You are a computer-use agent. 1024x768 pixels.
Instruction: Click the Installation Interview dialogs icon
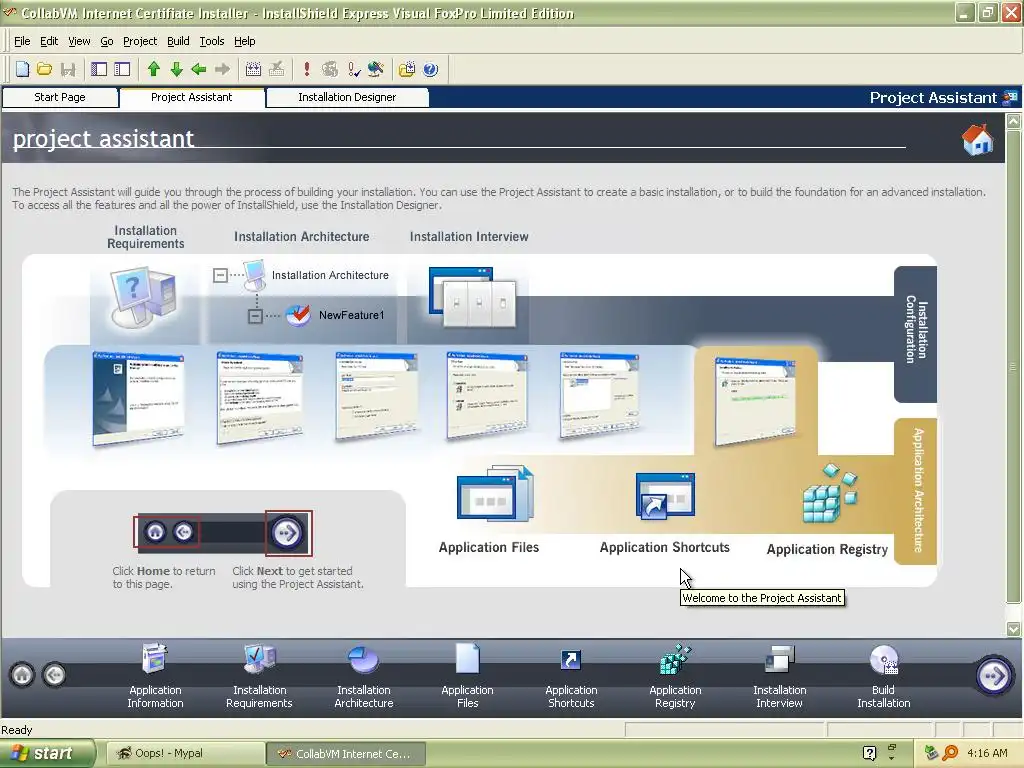(472, 297)
